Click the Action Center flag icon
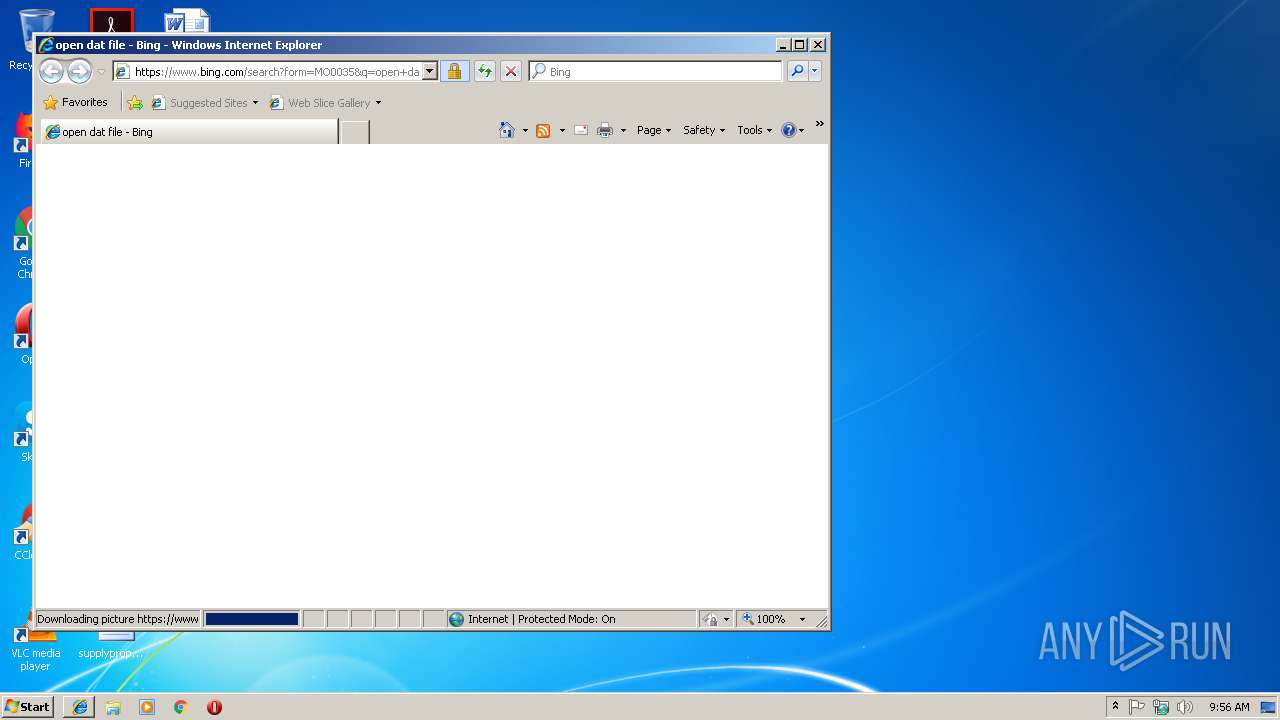The image size is (1280, 720). pos(1137,706)
